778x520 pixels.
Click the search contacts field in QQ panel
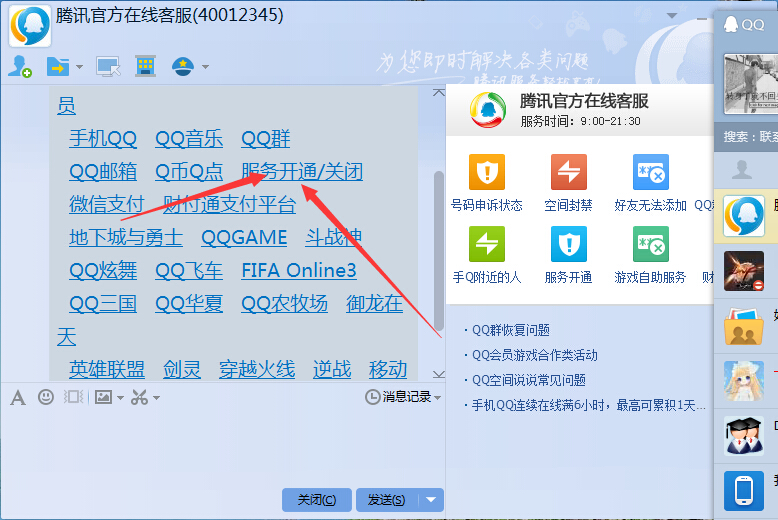pyautogui.click(x=746, y=136)
